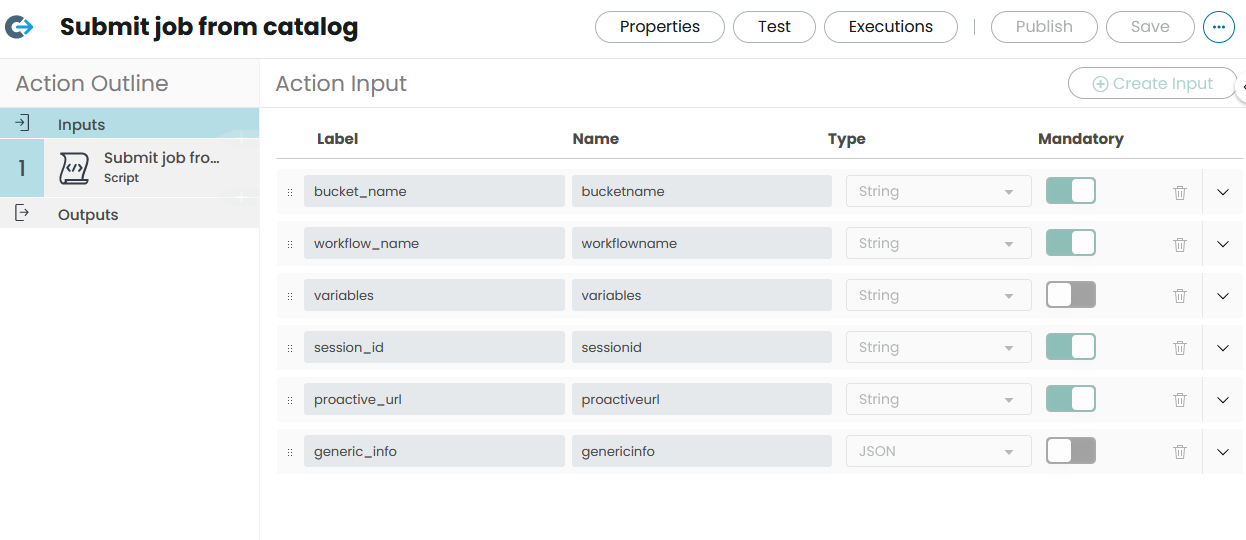The height and width of the screenshot is (540, 1246).
Task: Open Type dropdown for proactive_url
Action: point(938,399)
